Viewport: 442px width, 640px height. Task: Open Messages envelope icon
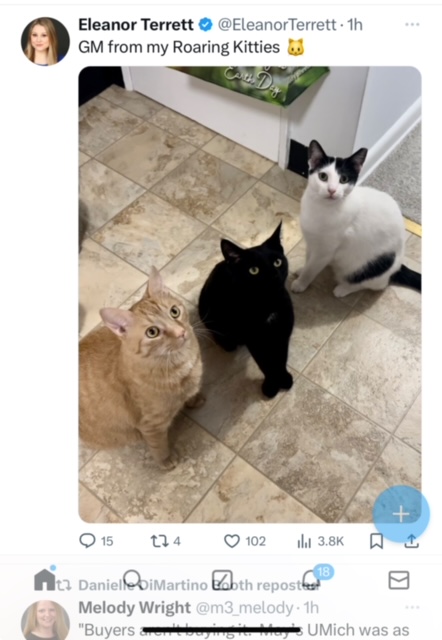(x=399, y=580)
